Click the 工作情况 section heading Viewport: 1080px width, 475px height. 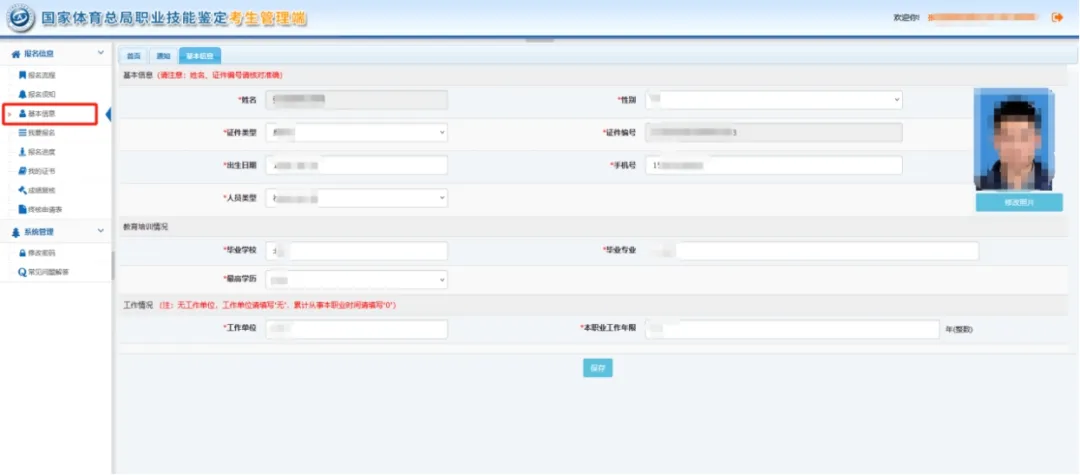(x=138, y=305)
